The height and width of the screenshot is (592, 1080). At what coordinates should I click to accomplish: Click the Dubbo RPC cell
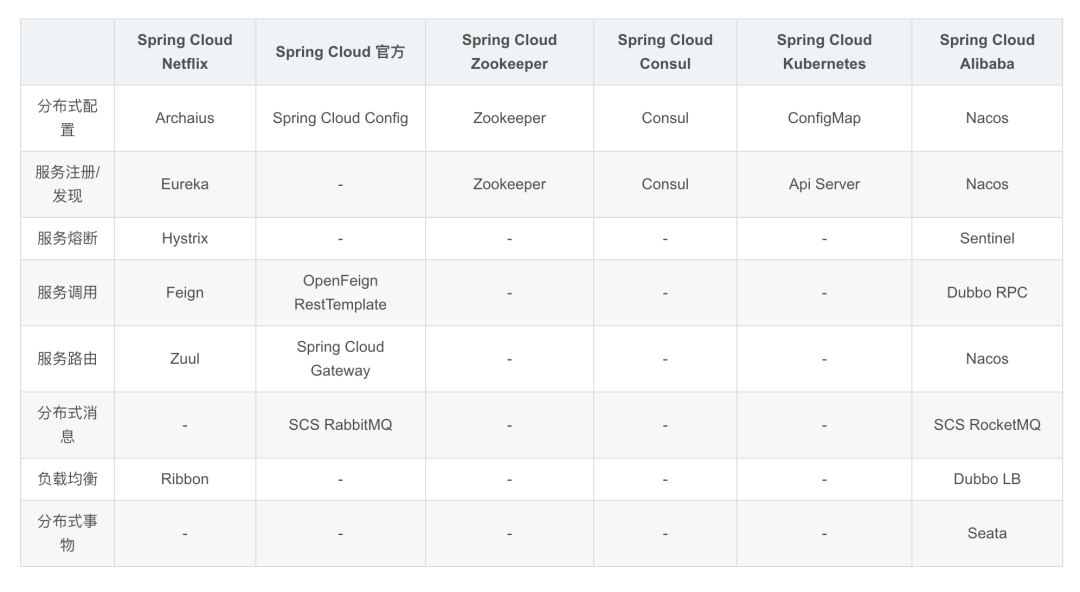(986, 292)
